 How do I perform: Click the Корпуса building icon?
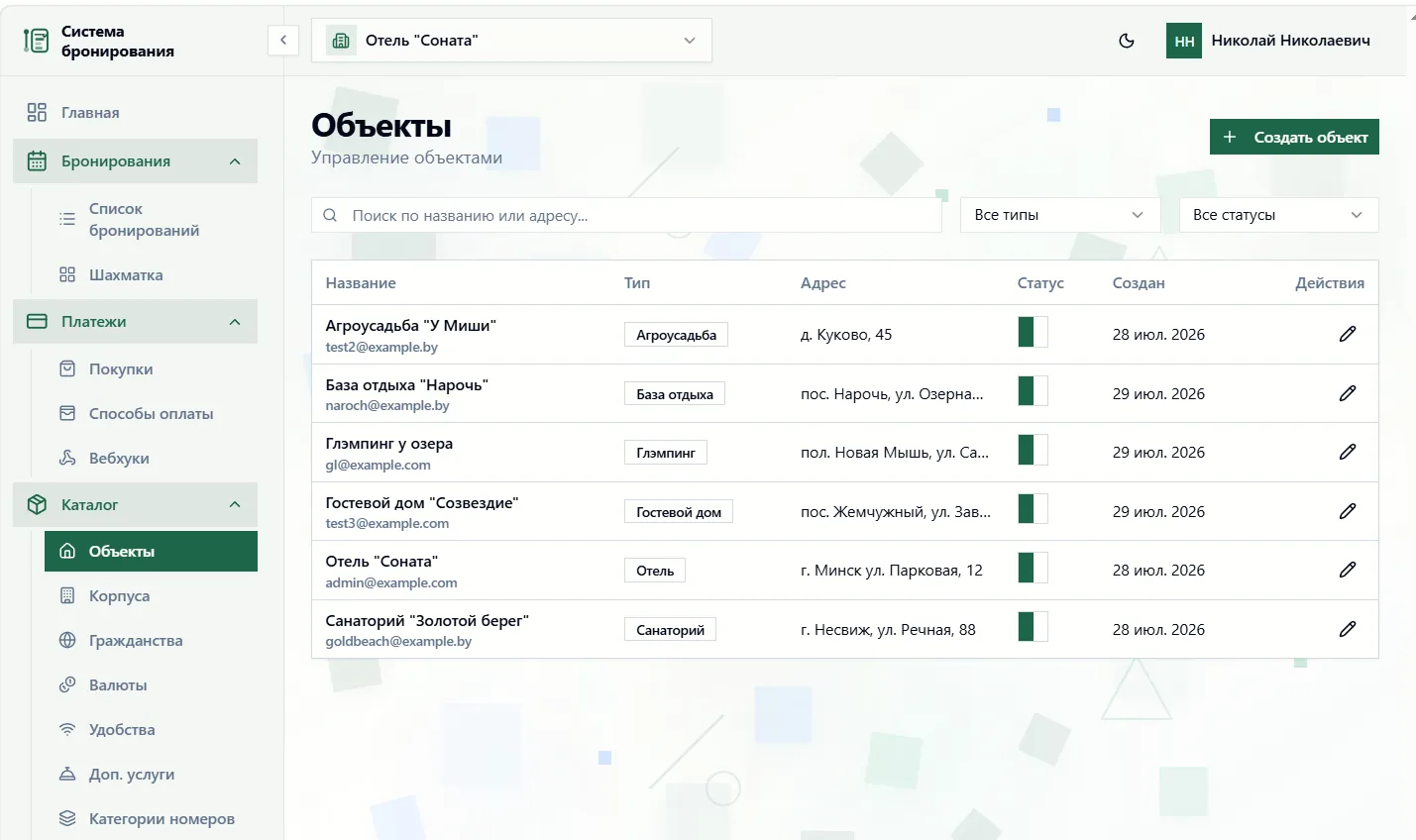pyautogui.click(x=67, y=596)
